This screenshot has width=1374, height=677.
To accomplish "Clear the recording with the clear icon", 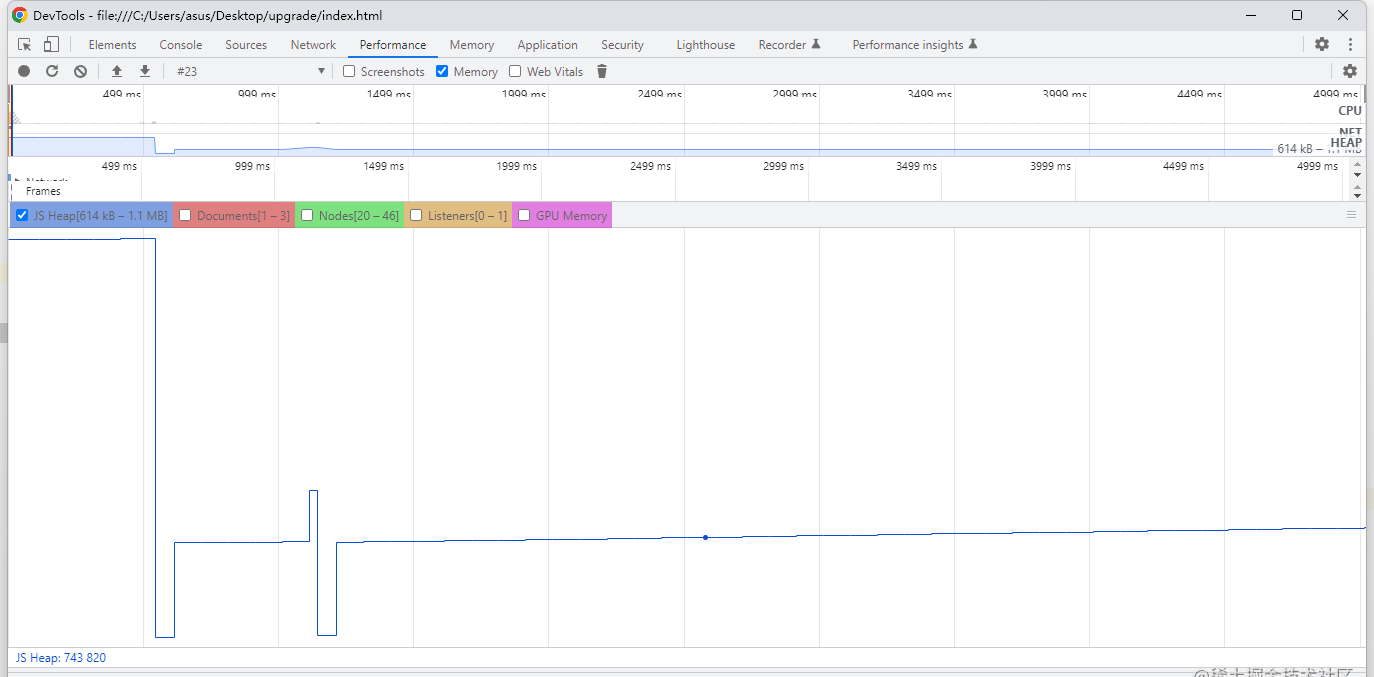I will click(80, 71).
